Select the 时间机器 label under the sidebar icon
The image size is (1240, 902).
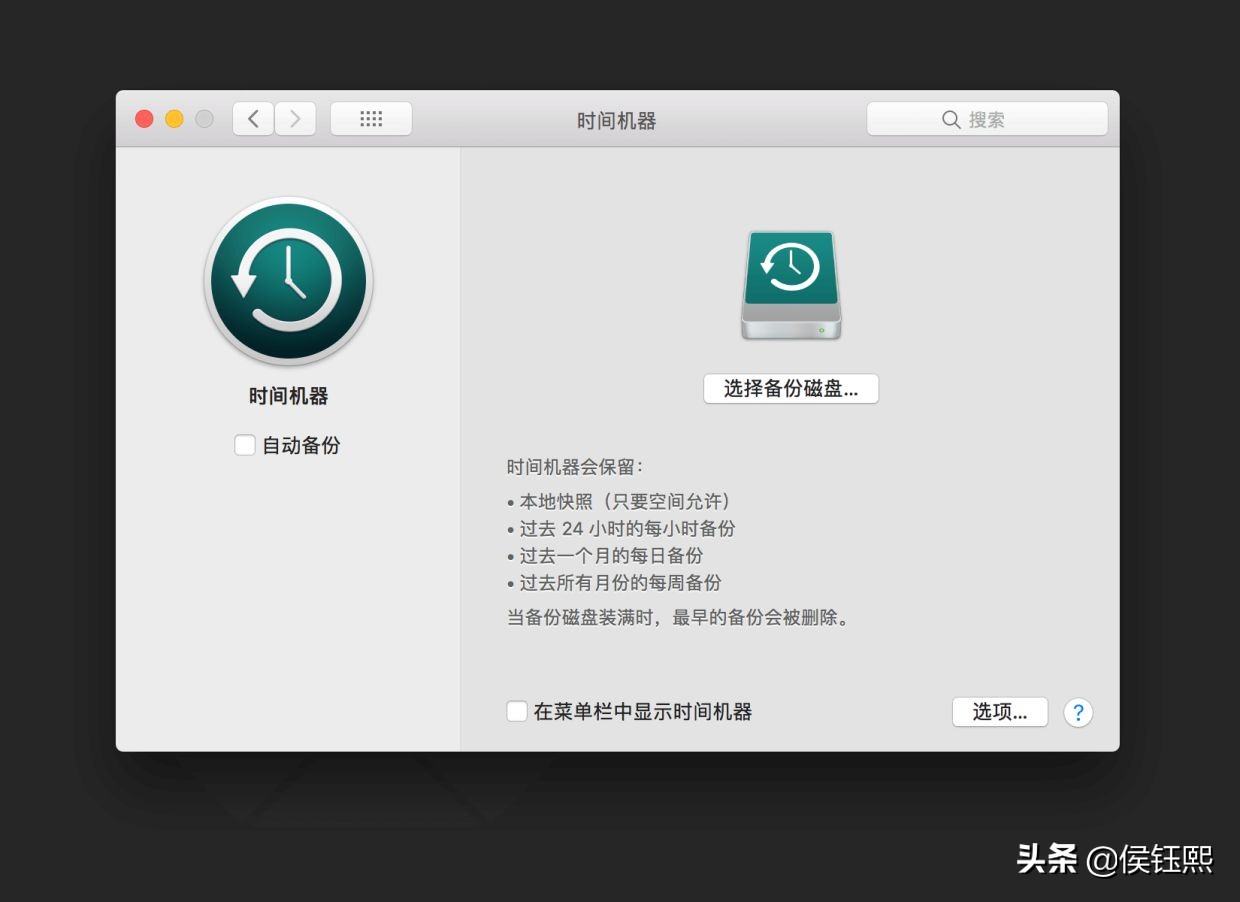click(288, 395)
